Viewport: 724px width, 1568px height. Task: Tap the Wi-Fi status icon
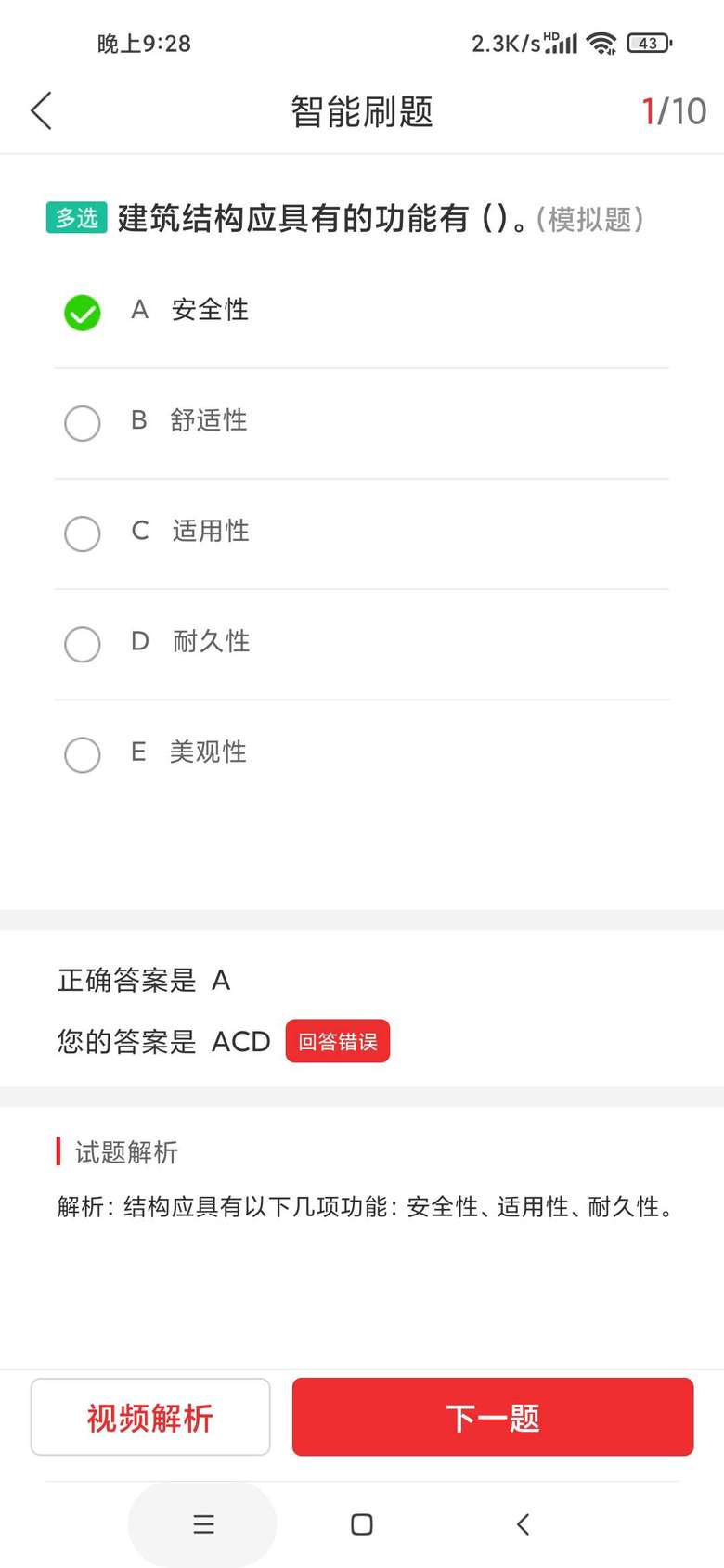[x=602, y=43]
